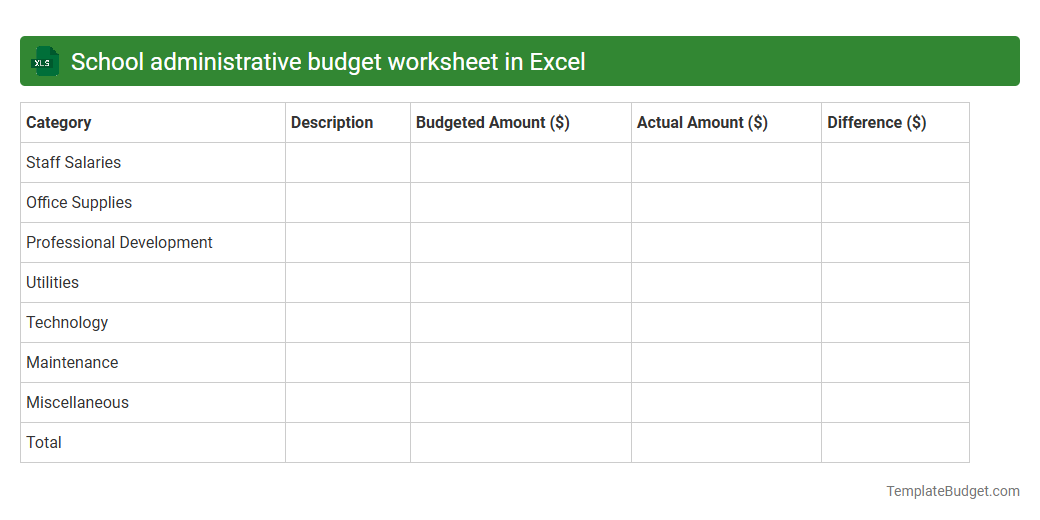Click the Professional Development Difference cell
Screen dimensions: 1040x520
pos(895,243)
